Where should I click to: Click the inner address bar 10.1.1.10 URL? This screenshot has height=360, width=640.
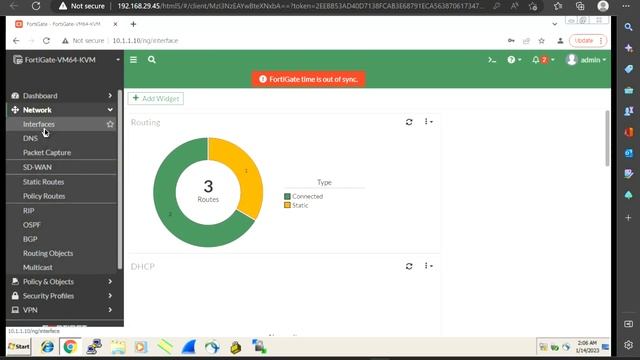(145, 41)
